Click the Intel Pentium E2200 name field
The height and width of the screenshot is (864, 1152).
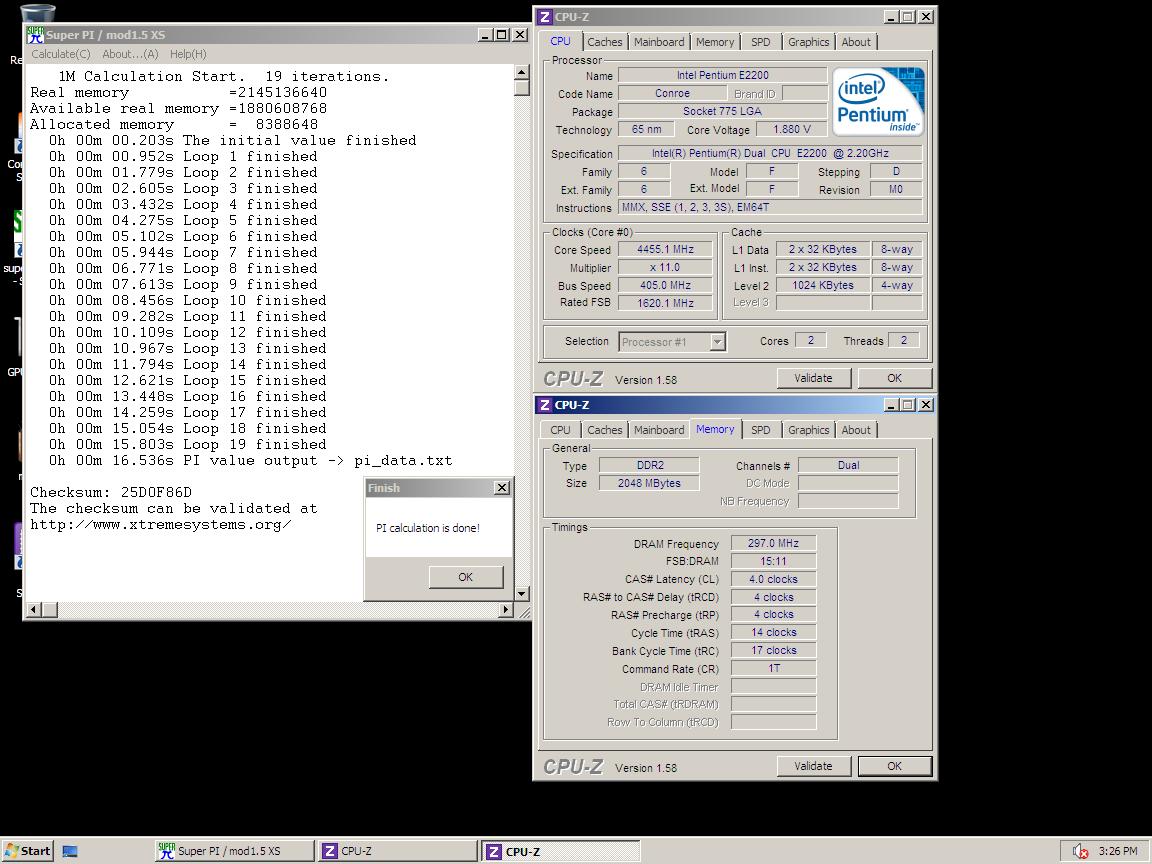coord(722,75)
